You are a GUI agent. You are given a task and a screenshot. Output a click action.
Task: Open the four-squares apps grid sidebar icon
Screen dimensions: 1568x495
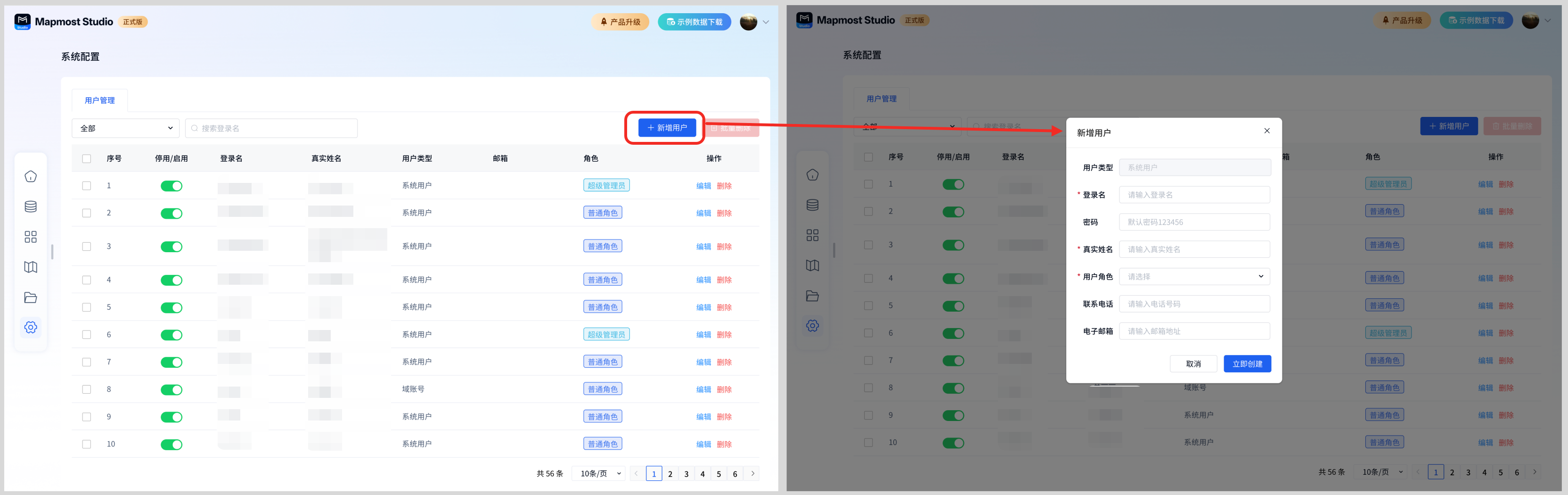[x=31, y=237]
